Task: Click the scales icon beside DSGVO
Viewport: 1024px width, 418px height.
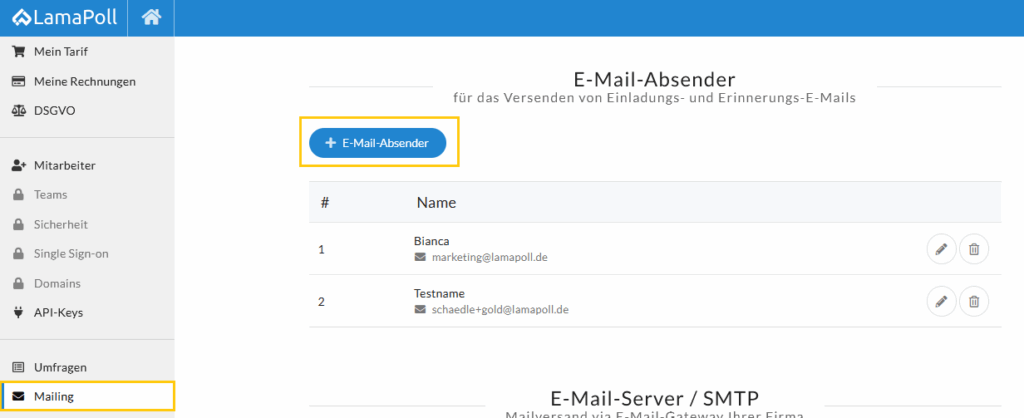Action: (18, 111)
